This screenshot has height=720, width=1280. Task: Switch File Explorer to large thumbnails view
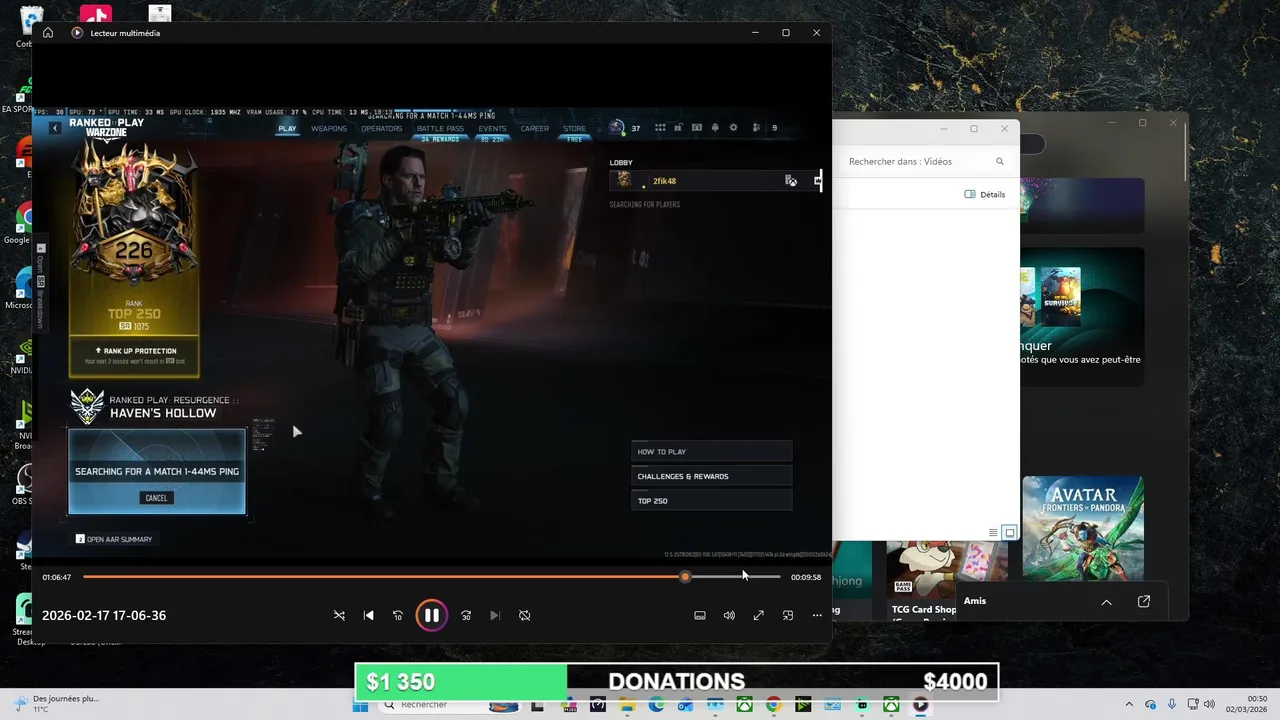pyautogui.click(x=1010, y=532)
